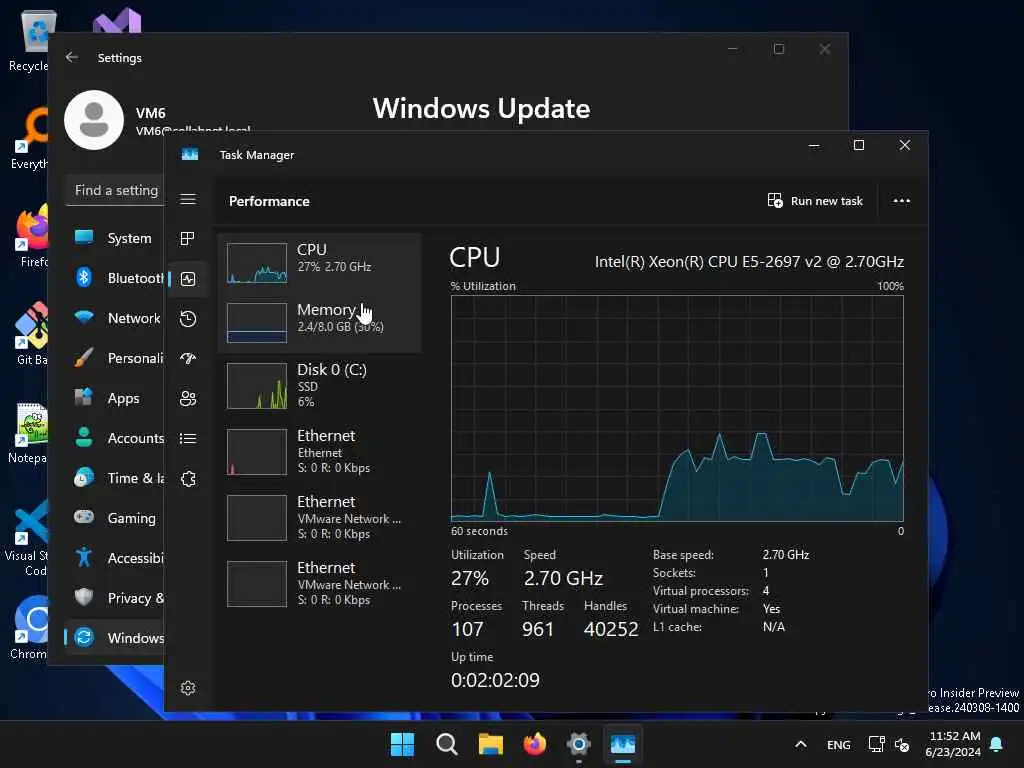Select the bottom VMware Network Ethernet entry

[320, 583]
